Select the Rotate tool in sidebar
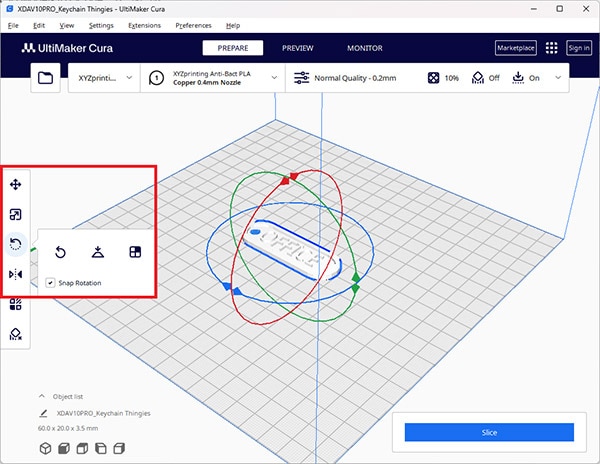The height and width of the screenshot is (464, 600). [x=15, y=244]
